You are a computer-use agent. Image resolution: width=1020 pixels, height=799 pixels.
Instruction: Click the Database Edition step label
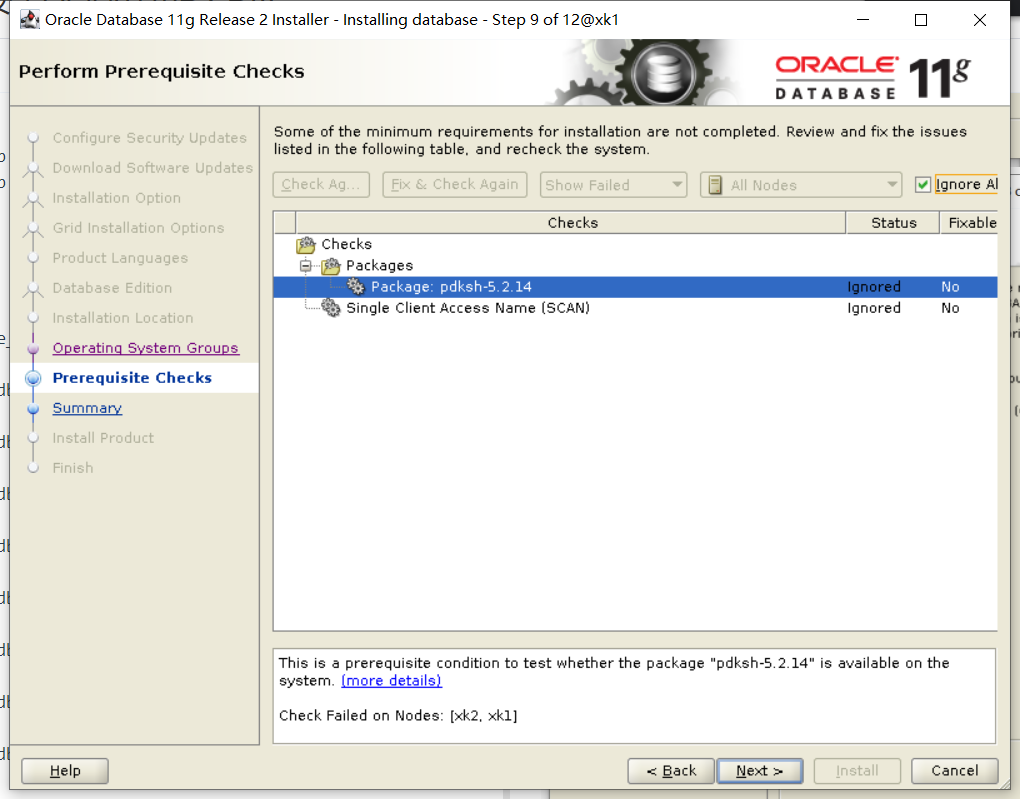click(x=113, y=288)
